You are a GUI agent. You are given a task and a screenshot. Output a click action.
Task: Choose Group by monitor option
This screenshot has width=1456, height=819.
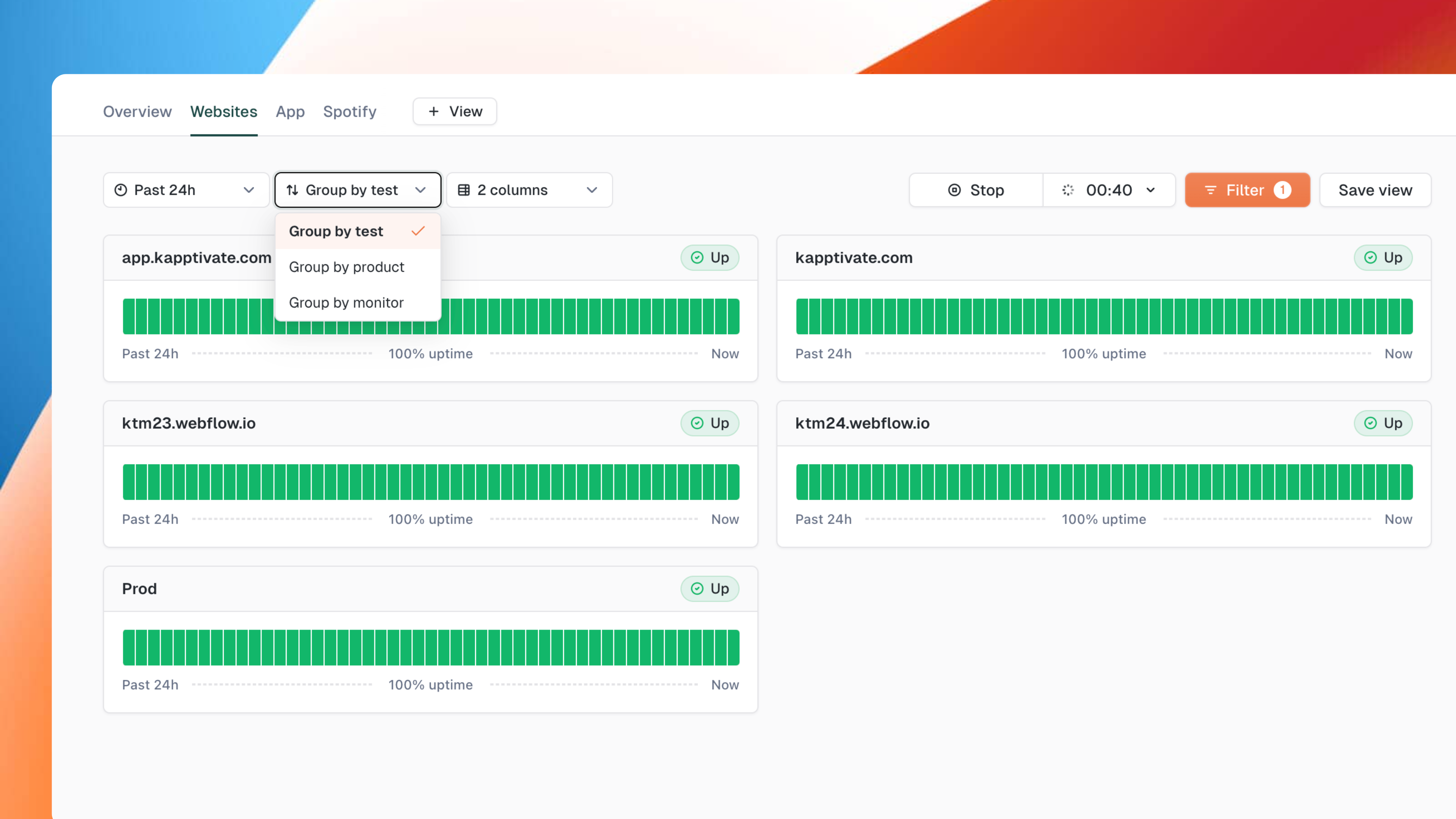tap(346, 303)
